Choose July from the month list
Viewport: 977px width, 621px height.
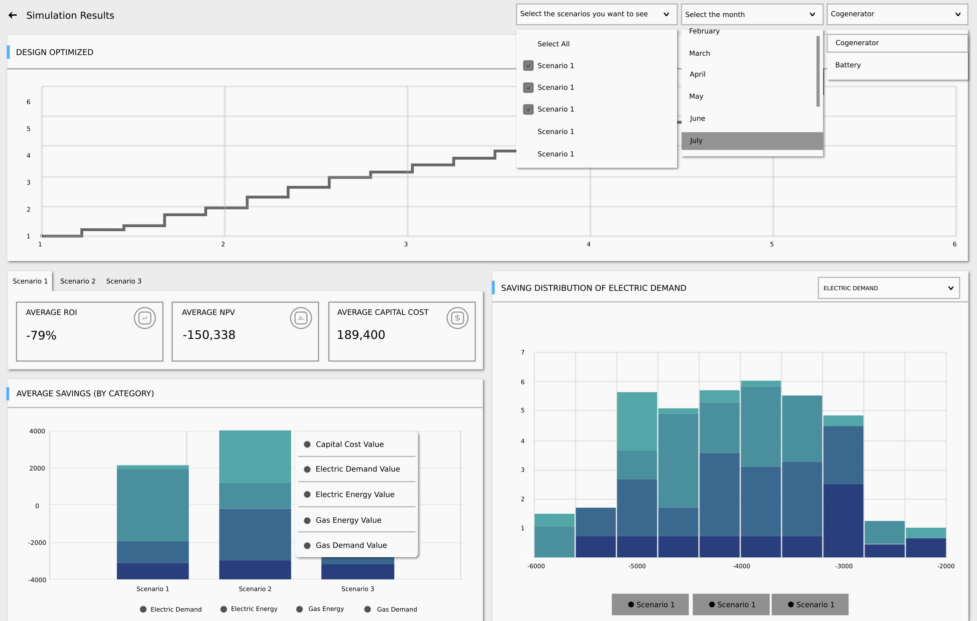(751, 141)
